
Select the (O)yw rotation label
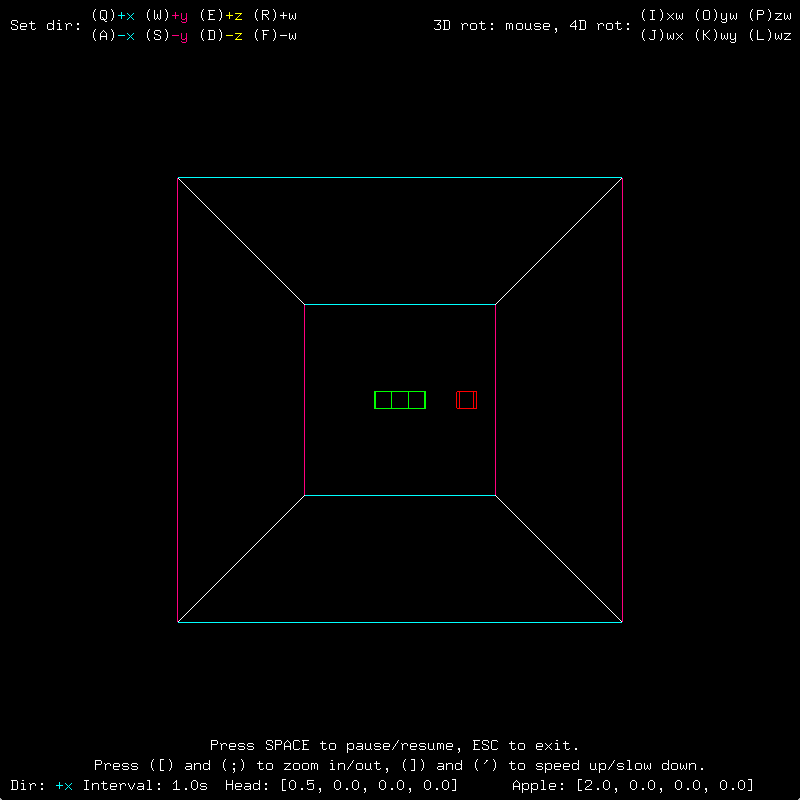coord(716,15)
